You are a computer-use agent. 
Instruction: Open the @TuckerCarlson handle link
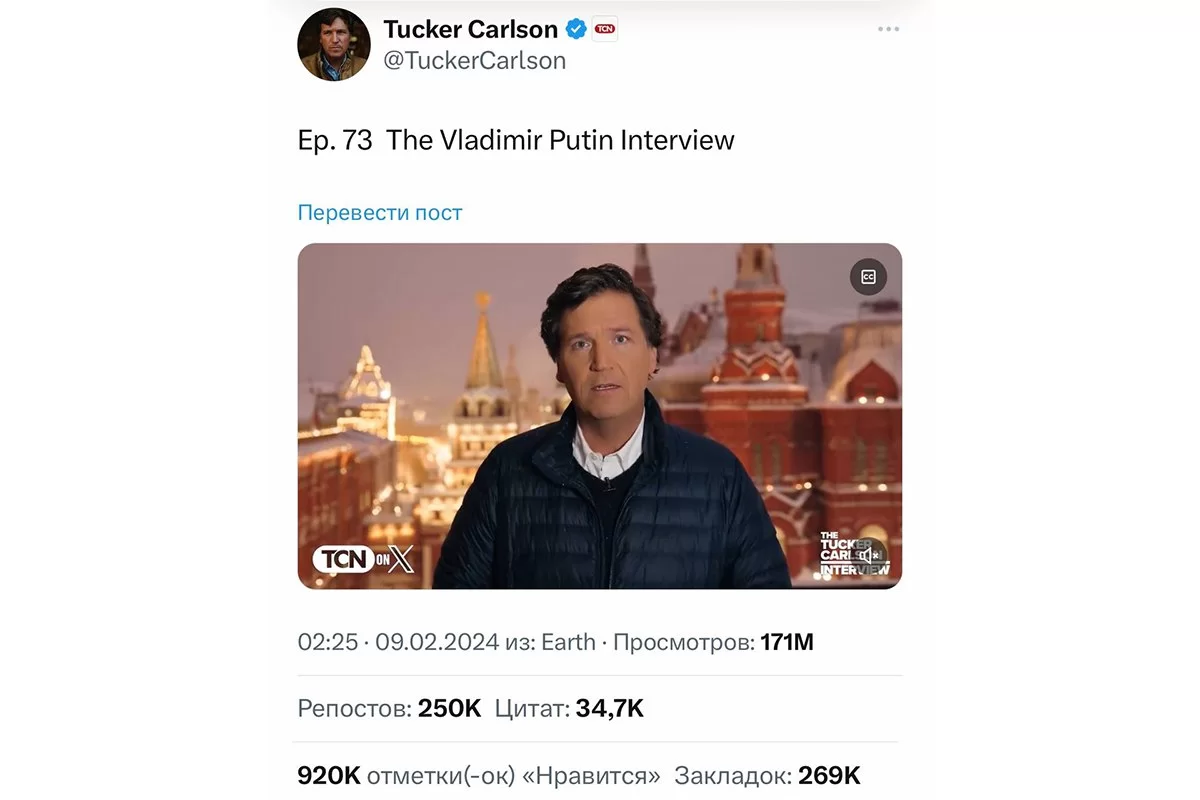(x=474, y=61)
